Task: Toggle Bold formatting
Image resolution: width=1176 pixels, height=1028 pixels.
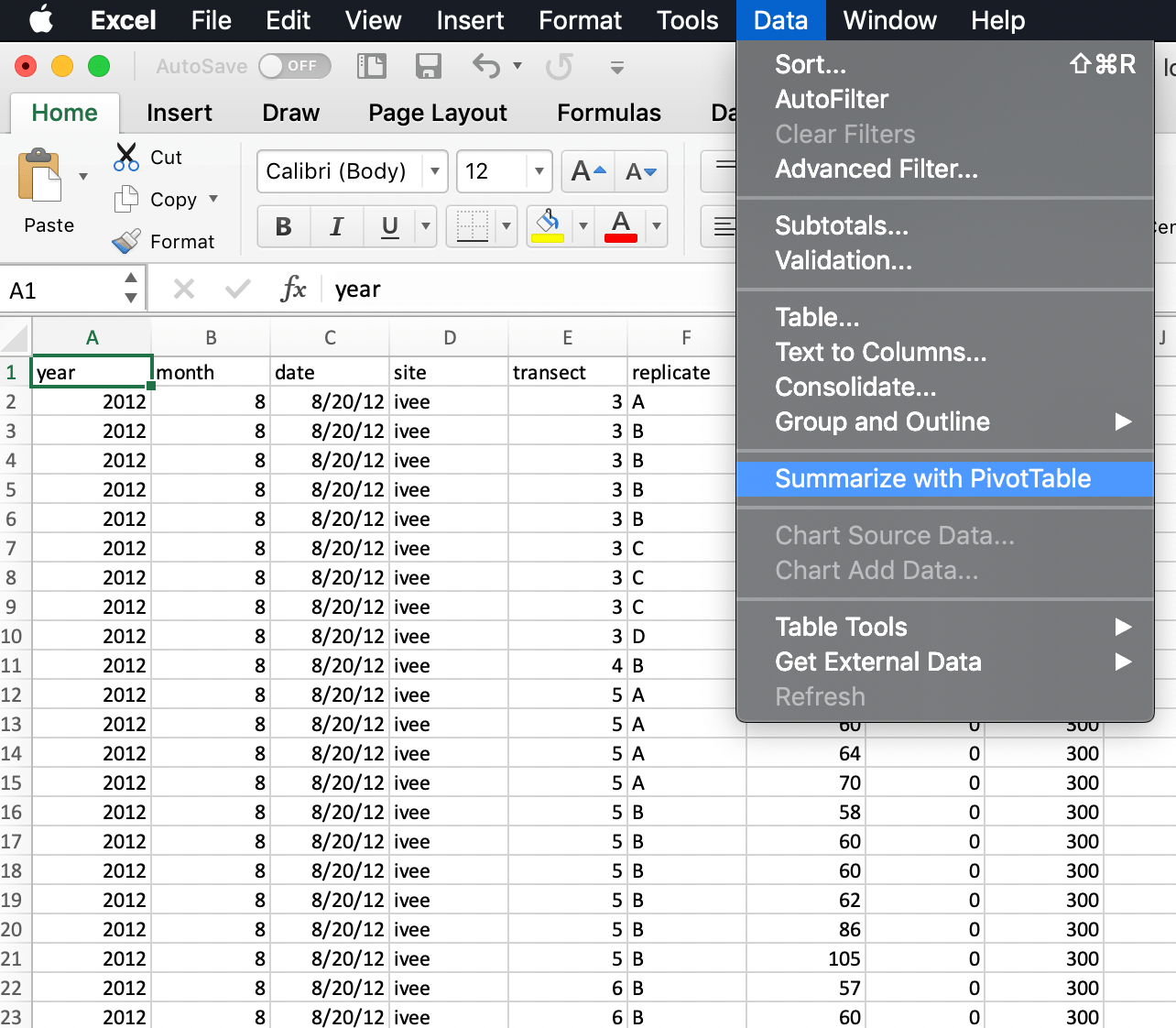Action: [283, 226]
